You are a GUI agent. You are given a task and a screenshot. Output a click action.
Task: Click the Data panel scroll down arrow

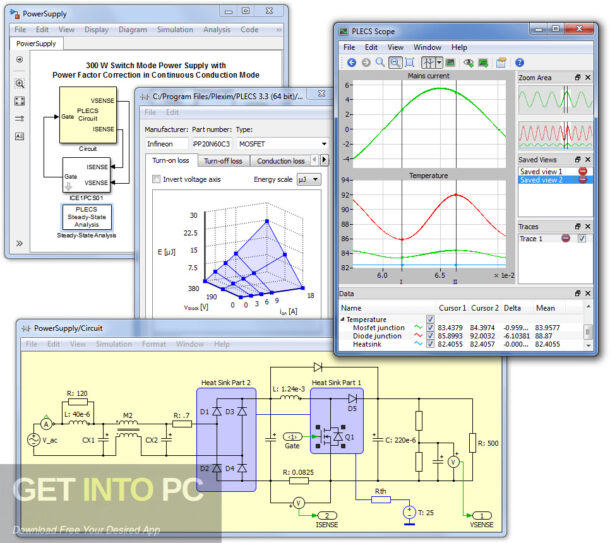coord(588,345)
